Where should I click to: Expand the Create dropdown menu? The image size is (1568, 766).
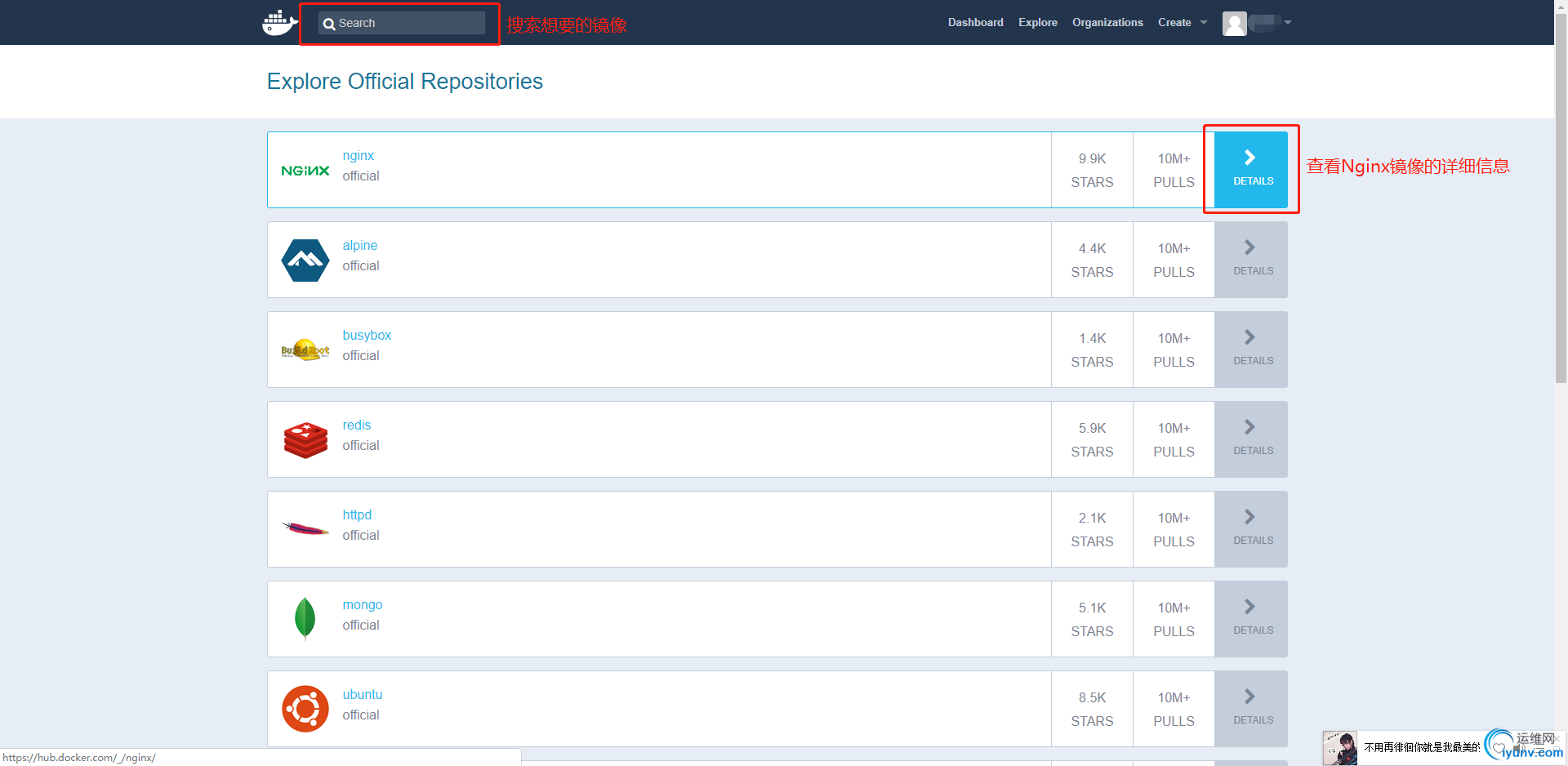pyautogui.click(x=1182, y=22)
